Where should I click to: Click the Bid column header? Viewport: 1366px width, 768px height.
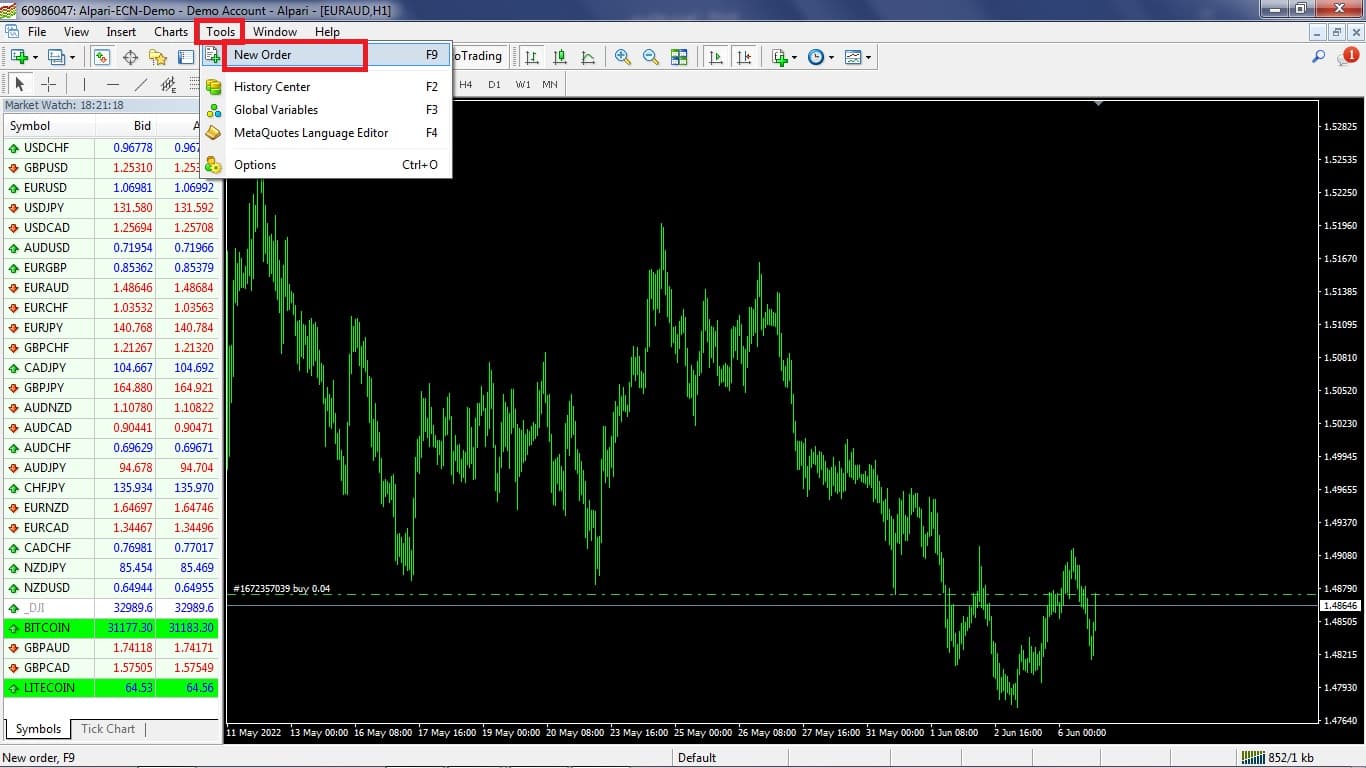[126, 126]
